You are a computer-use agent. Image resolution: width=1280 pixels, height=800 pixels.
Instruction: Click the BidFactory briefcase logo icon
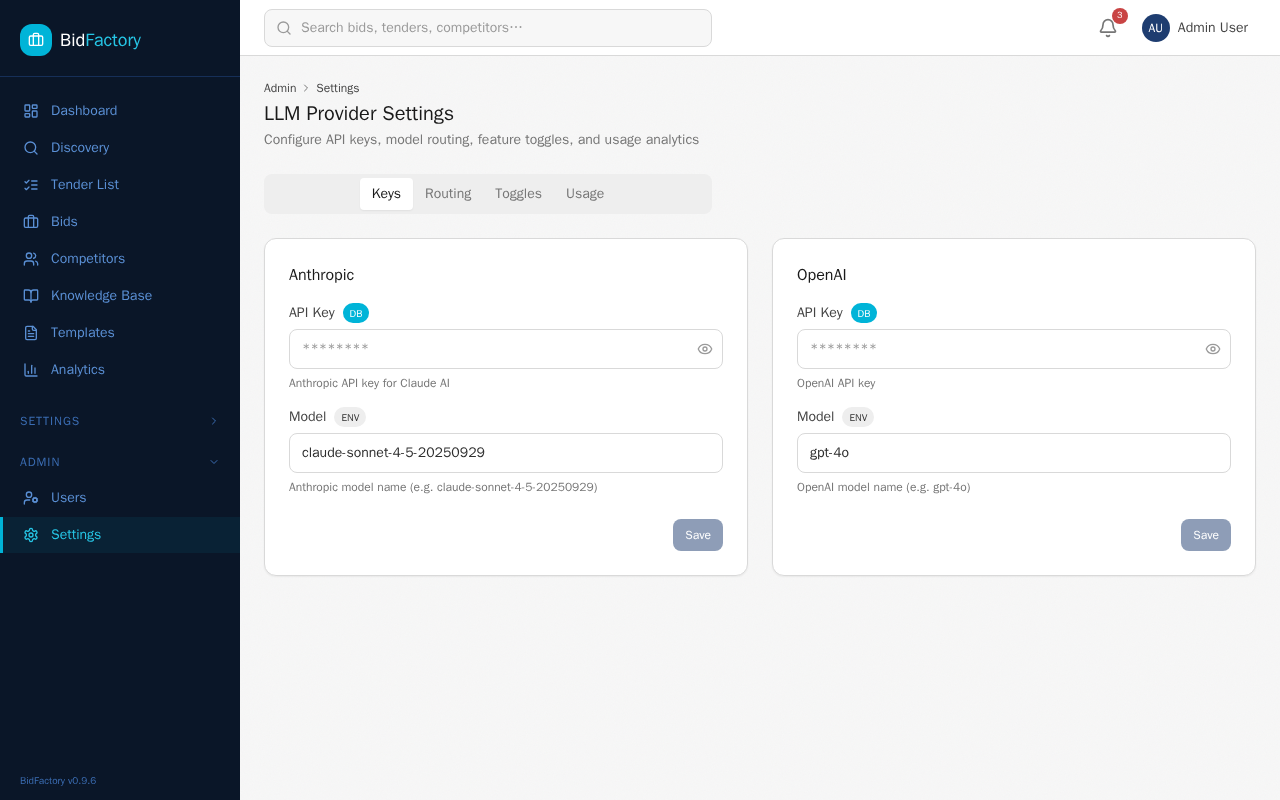coord(36,40)
